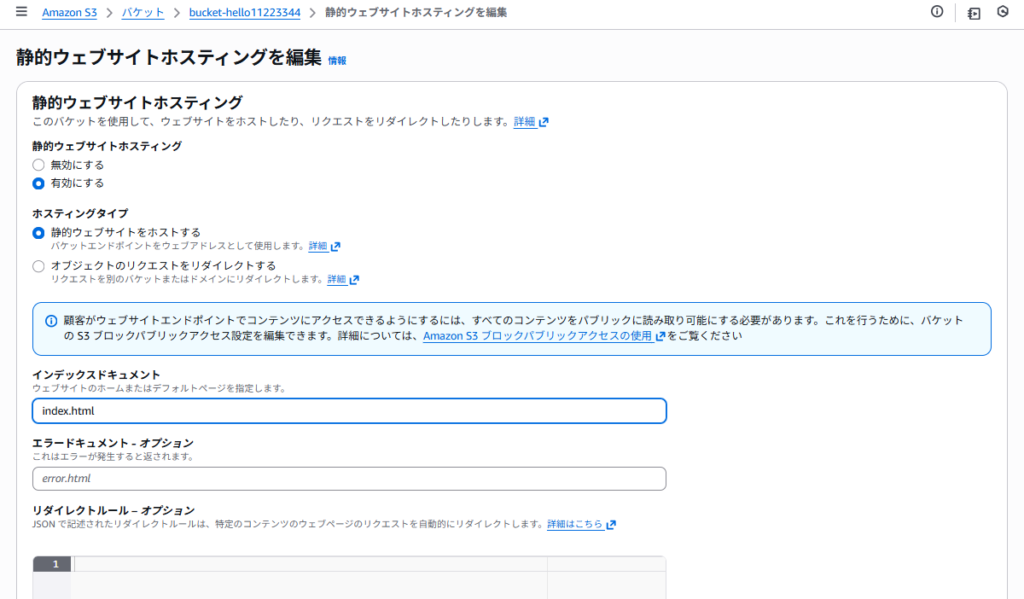Select the 無効にする radio button
The width and height of the screenshot is (1024, 599).
coord(39,164)
